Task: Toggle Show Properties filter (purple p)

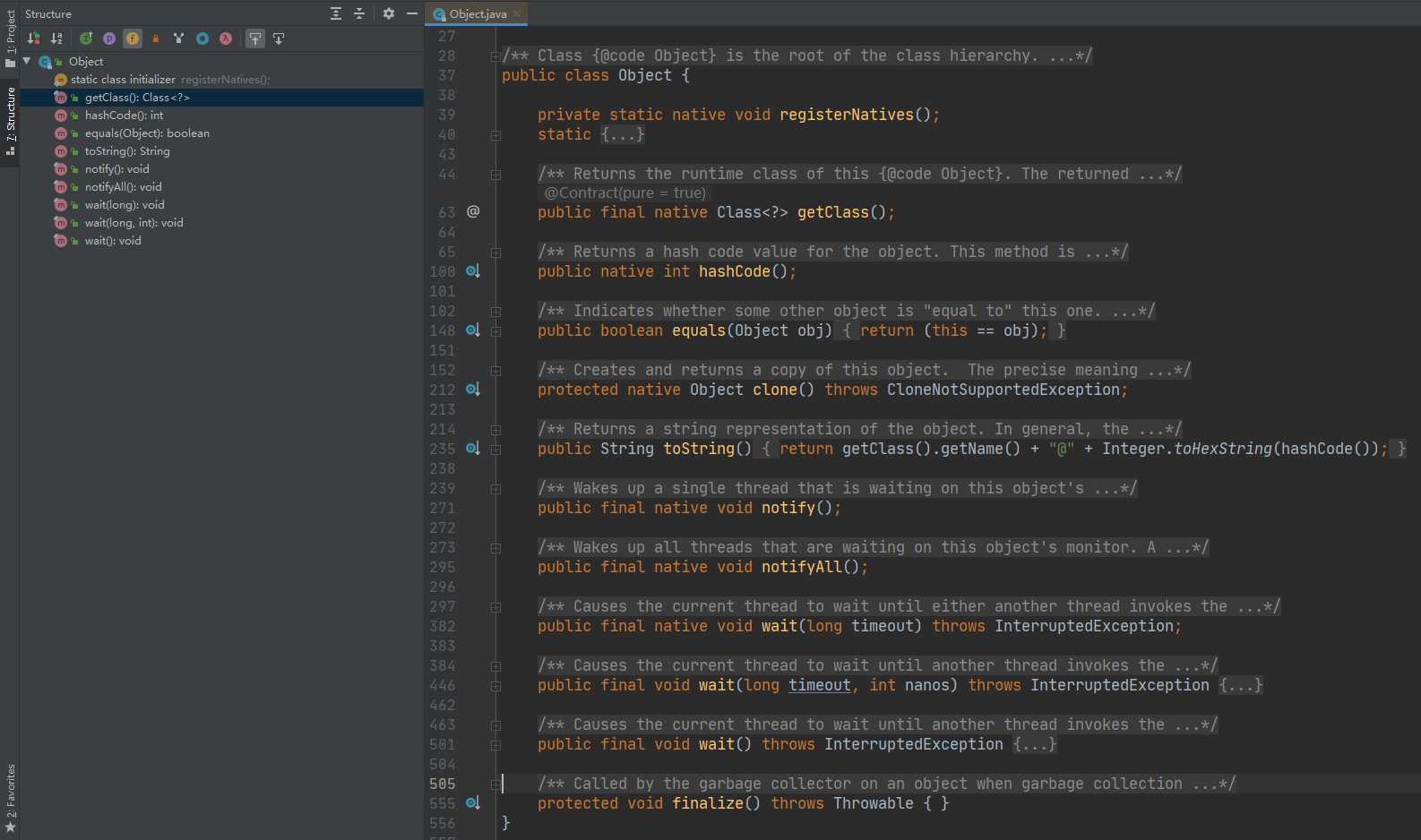Action: click(109, 39)
